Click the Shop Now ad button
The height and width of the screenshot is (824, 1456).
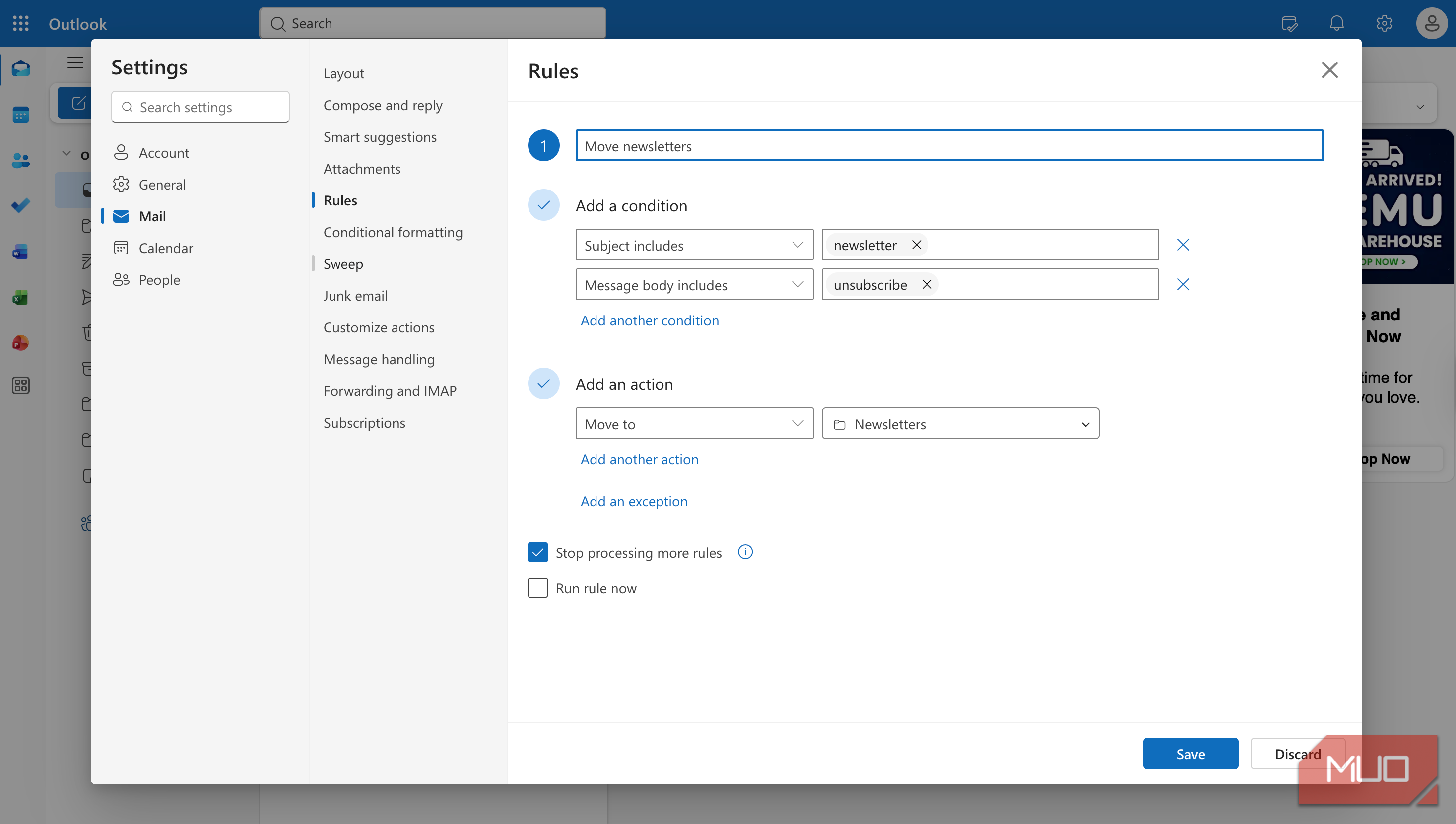point(1401,459)
